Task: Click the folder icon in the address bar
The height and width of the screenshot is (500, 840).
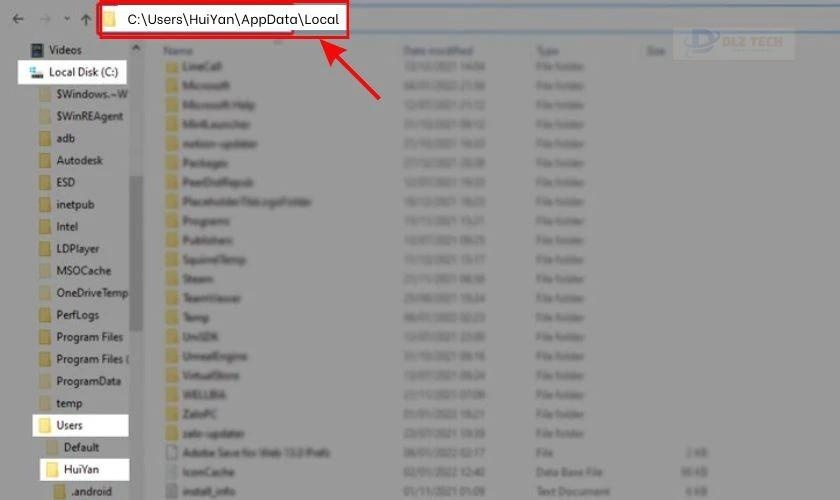Action: (x=110, y=20)
